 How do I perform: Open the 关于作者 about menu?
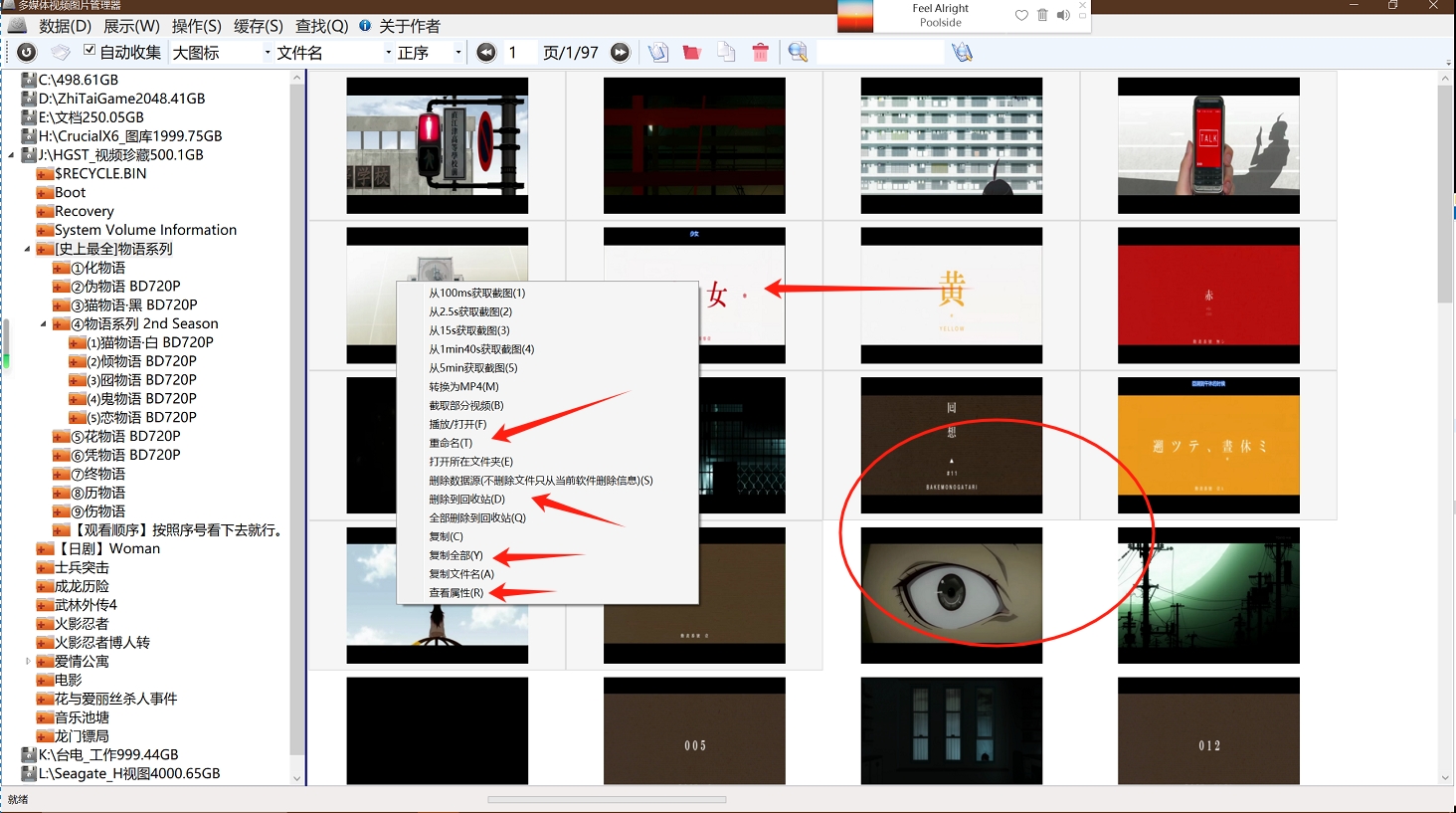[409, 25]
